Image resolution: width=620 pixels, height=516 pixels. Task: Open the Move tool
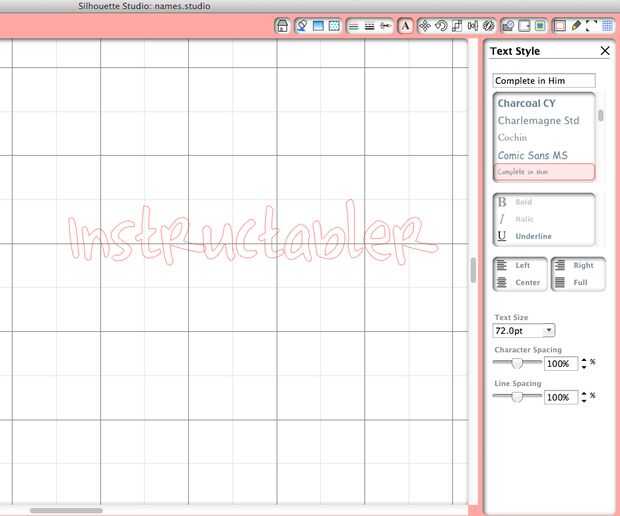[x=425, y=26]
